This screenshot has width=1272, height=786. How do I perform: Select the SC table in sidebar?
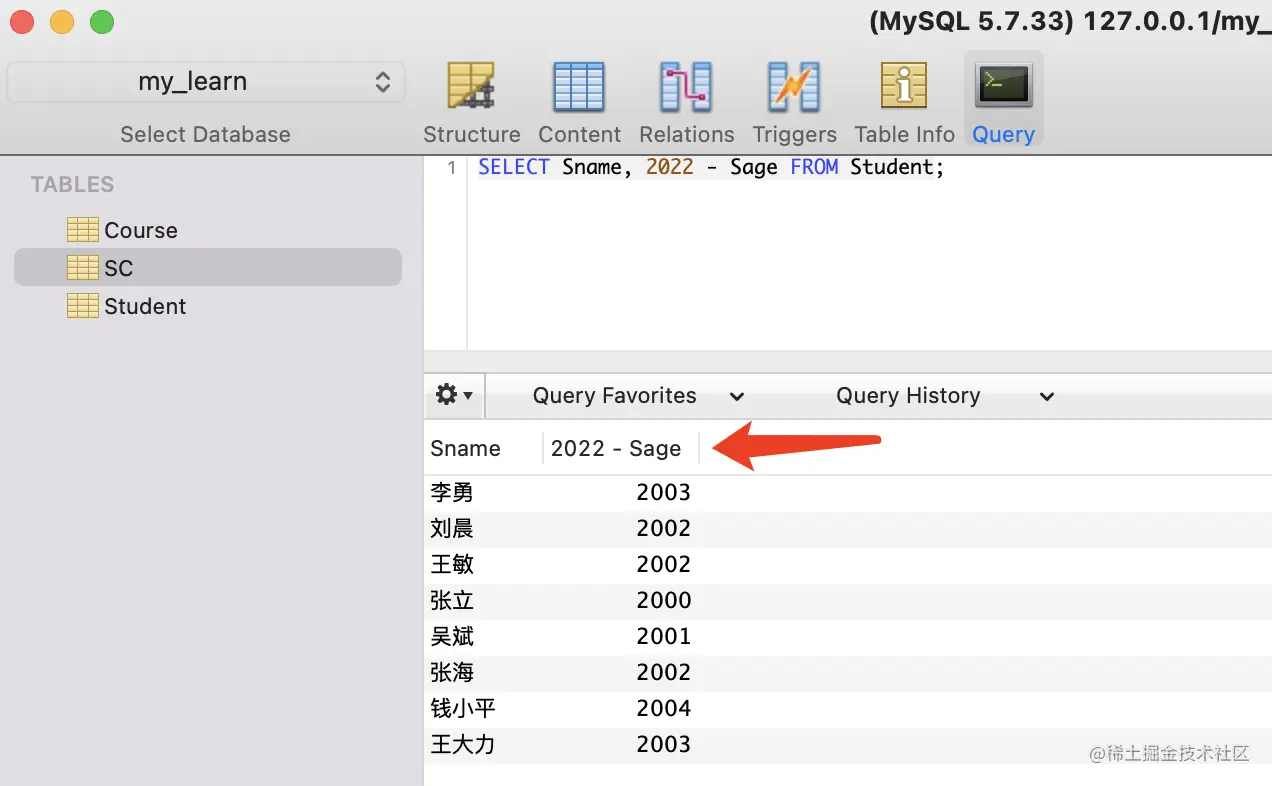coord(207,268)
